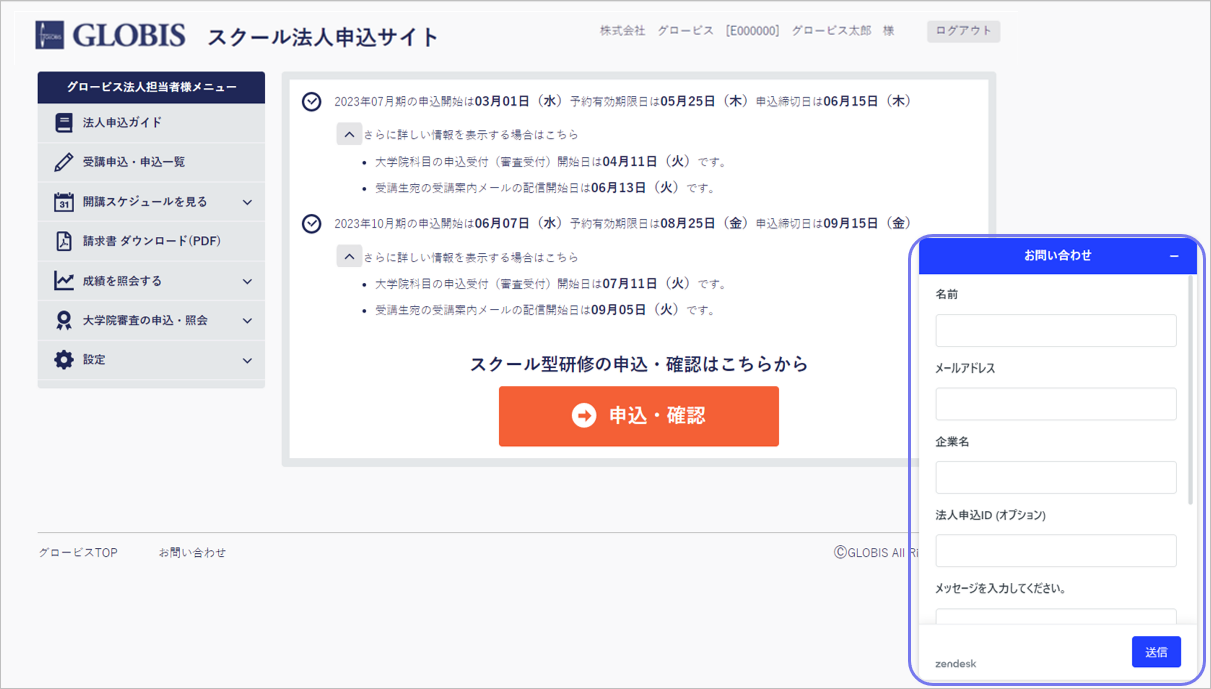Collapse details for the 2023年10月期 notice
Screen dimensions: 1211x689
pyautogui.click(x=349, y=257)
